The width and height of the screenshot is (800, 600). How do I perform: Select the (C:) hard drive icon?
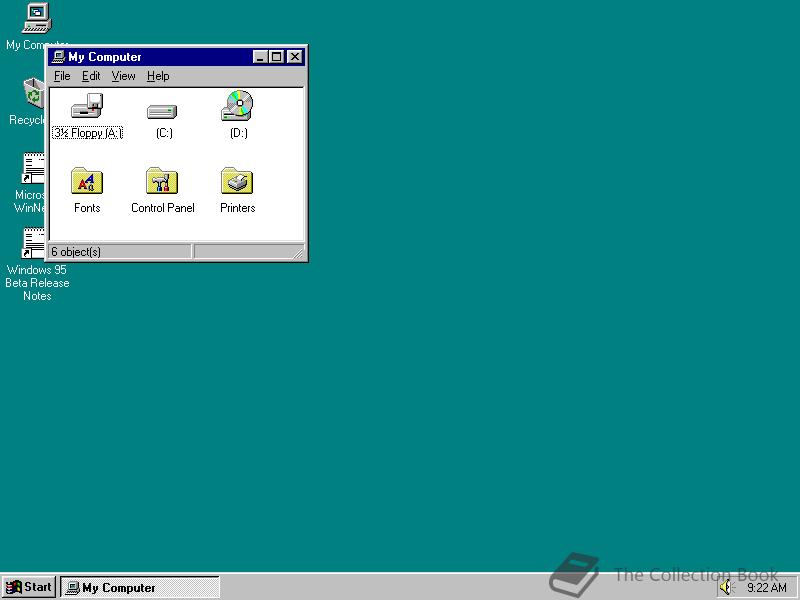click(162, 111)
